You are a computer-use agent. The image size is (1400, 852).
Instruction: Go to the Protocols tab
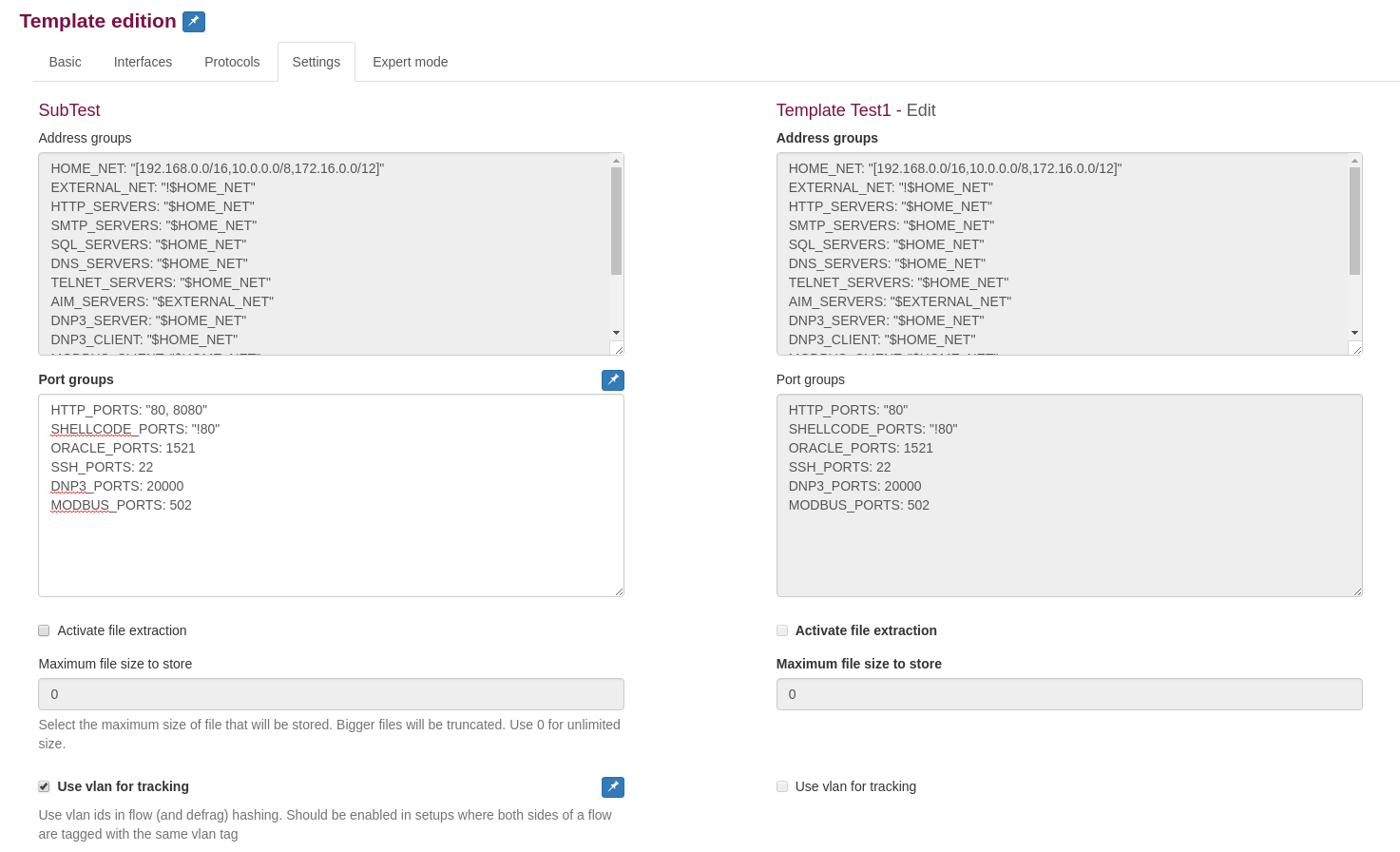(232, 62)
